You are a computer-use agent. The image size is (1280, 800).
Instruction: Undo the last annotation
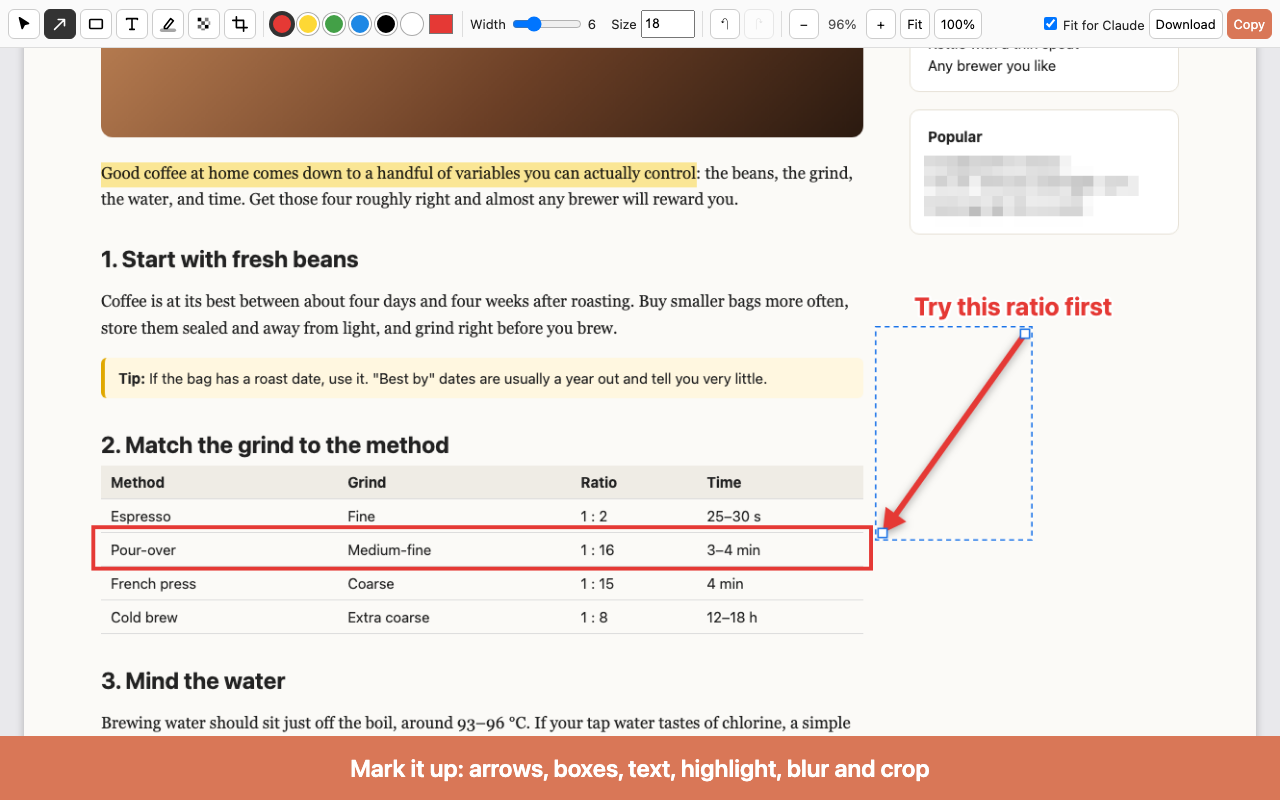tap(725, 24)
